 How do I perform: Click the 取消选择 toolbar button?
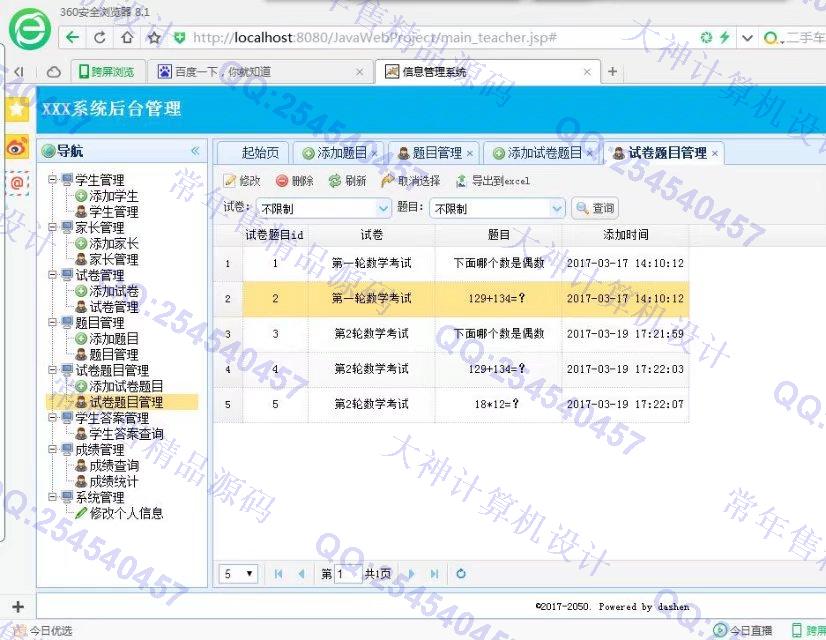(x=411, y=181)
